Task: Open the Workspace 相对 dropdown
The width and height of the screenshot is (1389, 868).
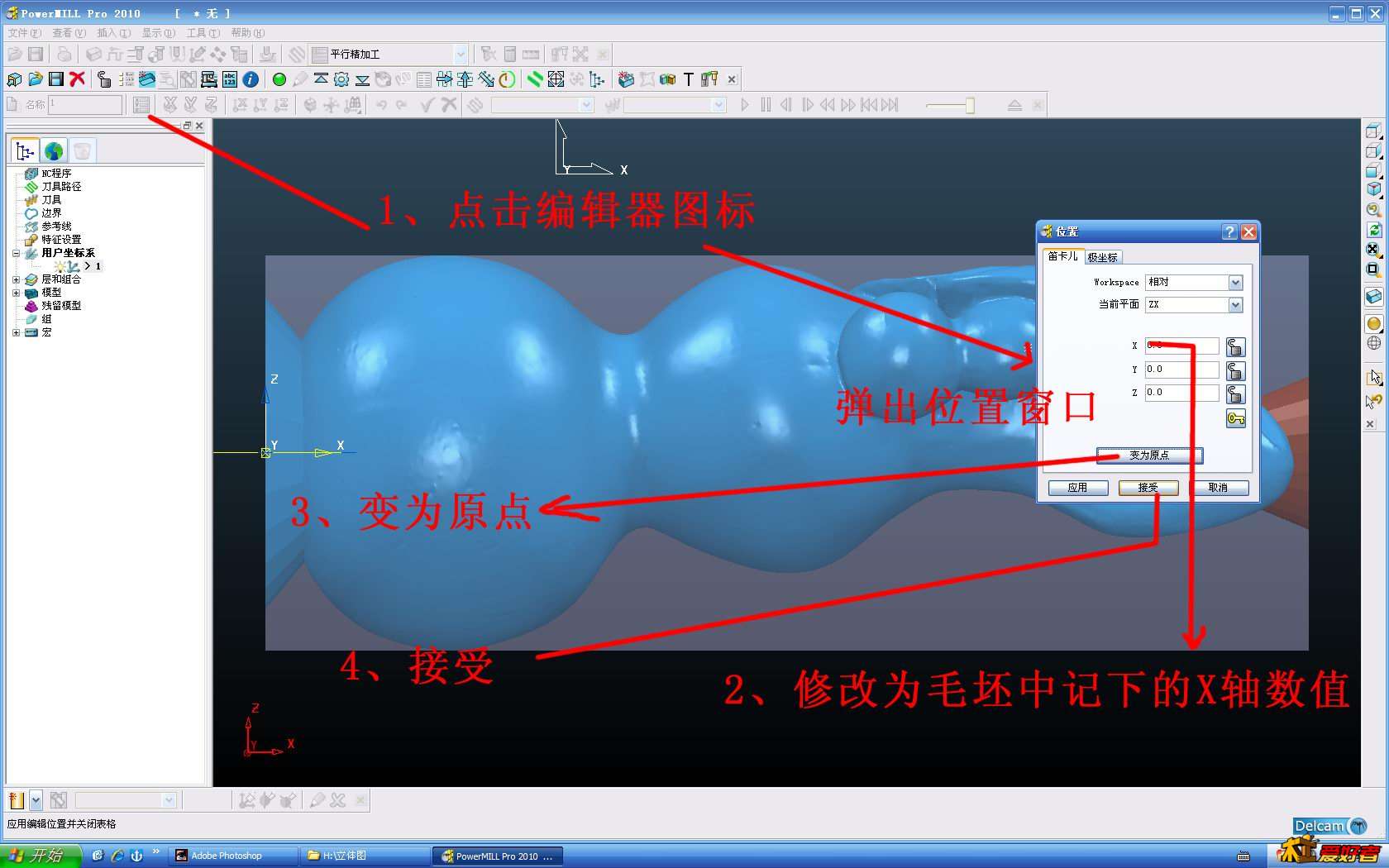Action: point(1235,283)
